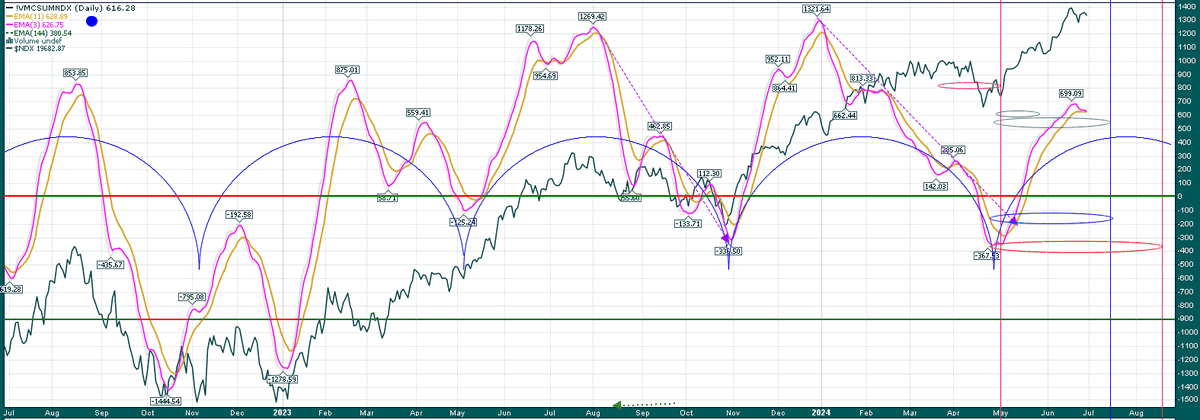Click the 699.09 recent peak label
This screenshot has width=1200, height=420.
1072,93
